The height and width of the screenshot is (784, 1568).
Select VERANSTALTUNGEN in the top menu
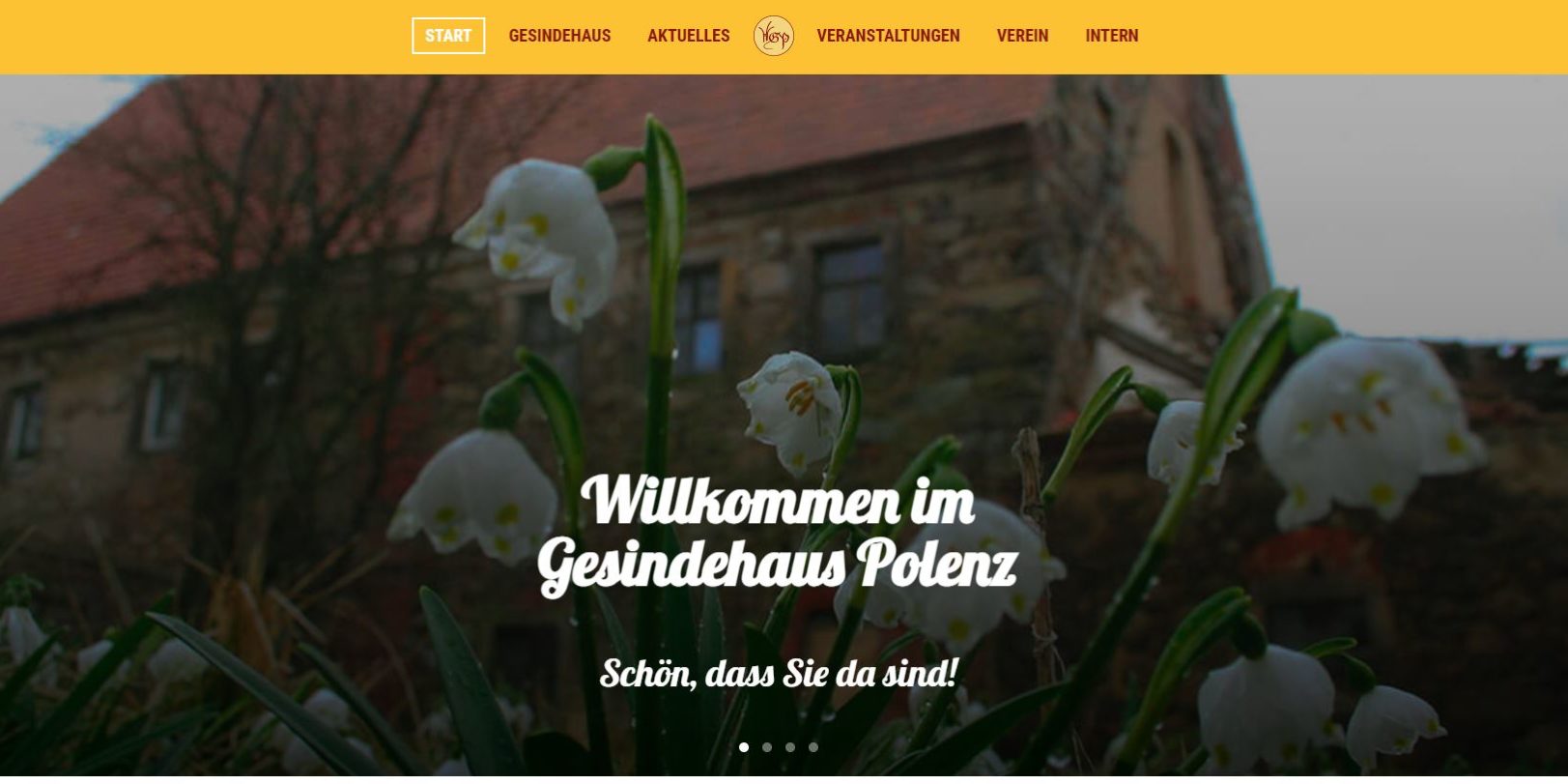888,36
